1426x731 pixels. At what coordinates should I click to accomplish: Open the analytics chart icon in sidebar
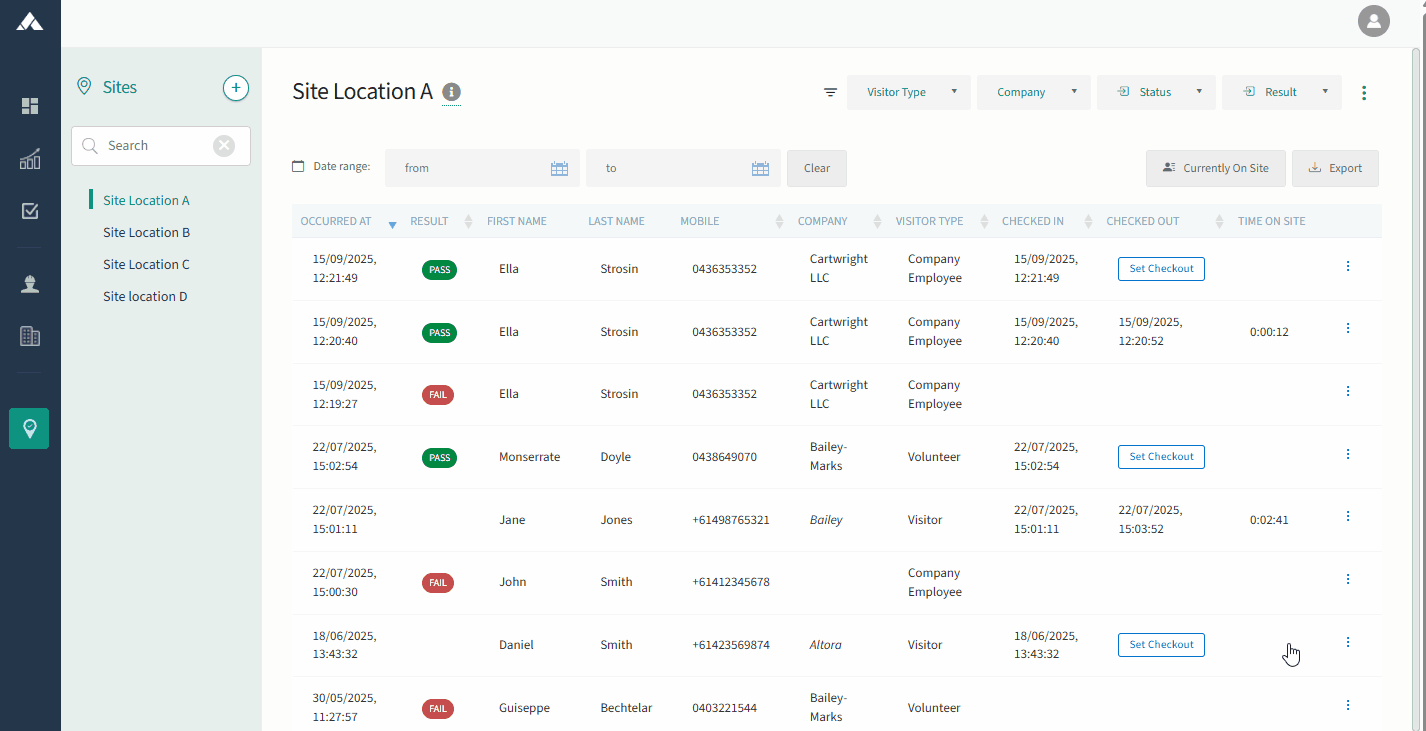tap(30, 159)
